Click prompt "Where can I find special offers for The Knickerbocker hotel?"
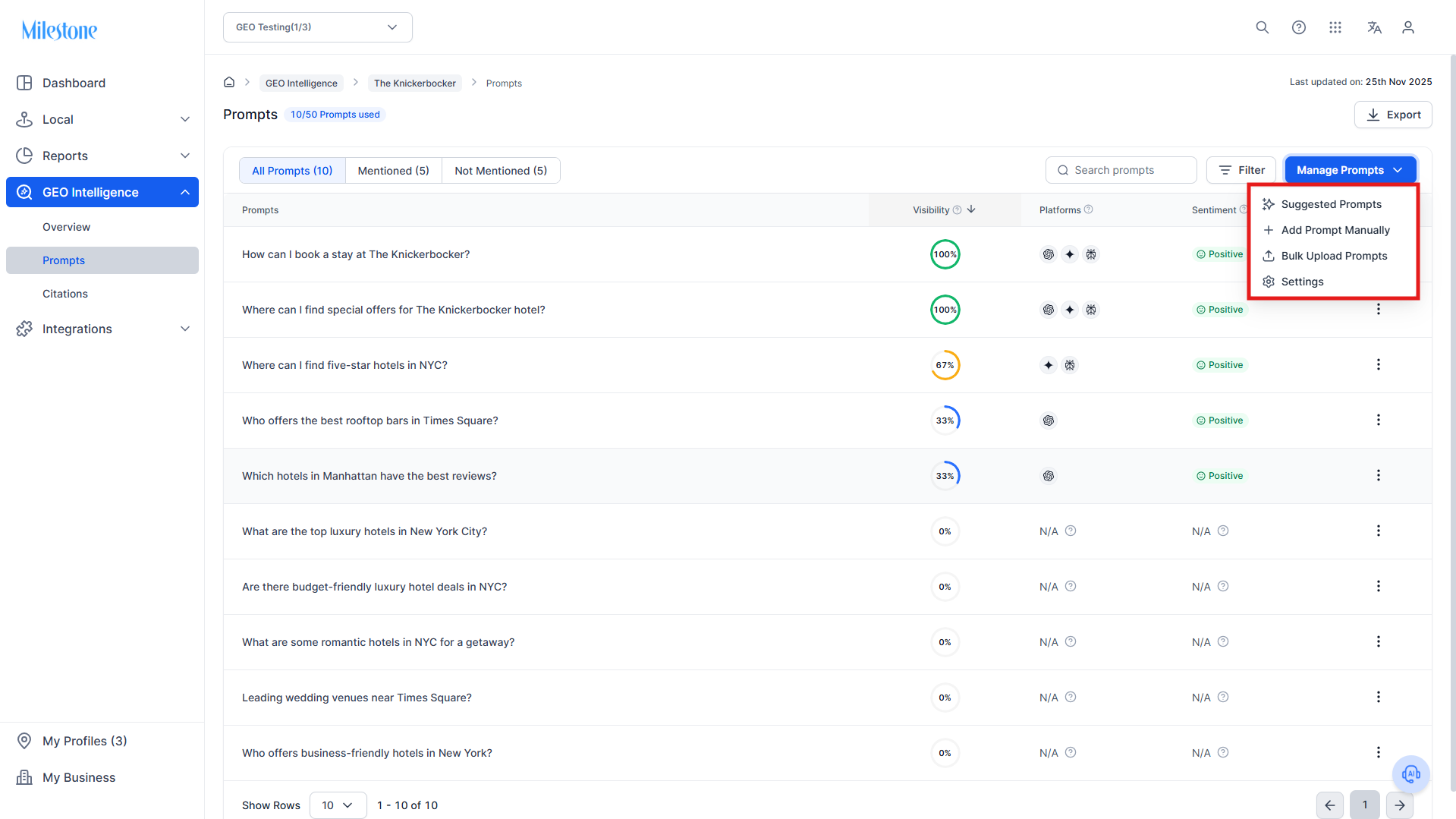The width and height of the screenshot is (1456, 819). pos(394,310)
